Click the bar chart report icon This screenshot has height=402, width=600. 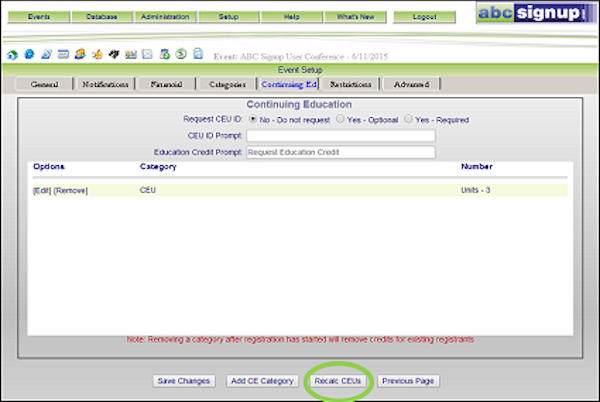[x=130, y=54]
